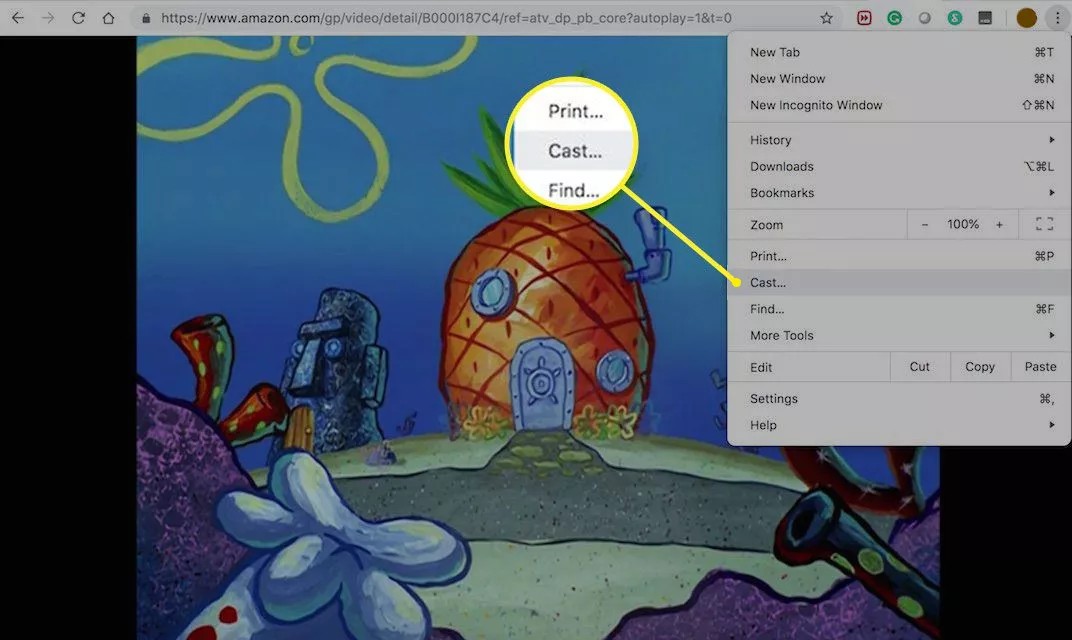
Task: Reload the page with the refresh icon
Action: pos(78,18)
